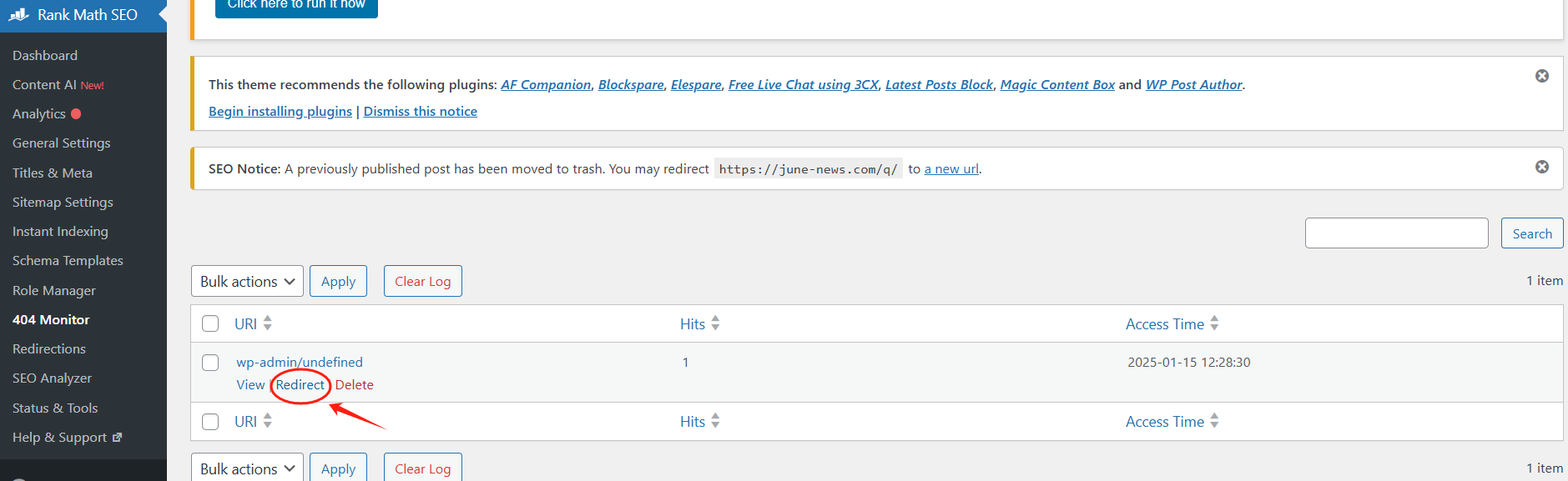Dismiss the theme plugins recommendation notice

click(x=1541, y=76)
